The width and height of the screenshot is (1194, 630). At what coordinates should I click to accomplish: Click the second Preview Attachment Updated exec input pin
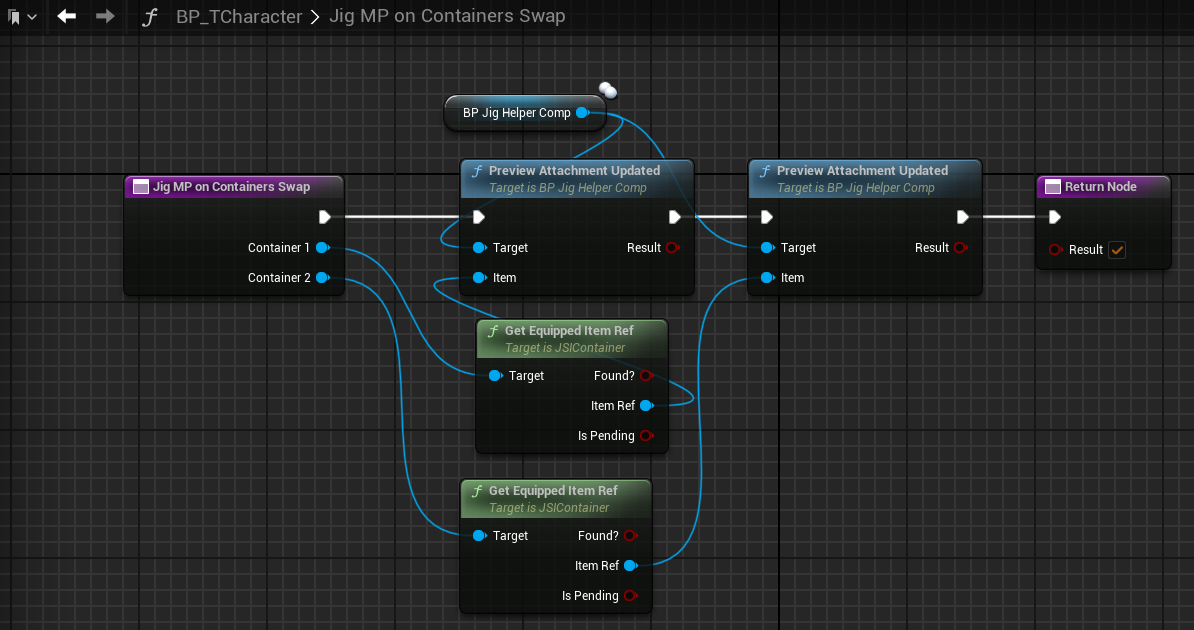coord(767,217)
